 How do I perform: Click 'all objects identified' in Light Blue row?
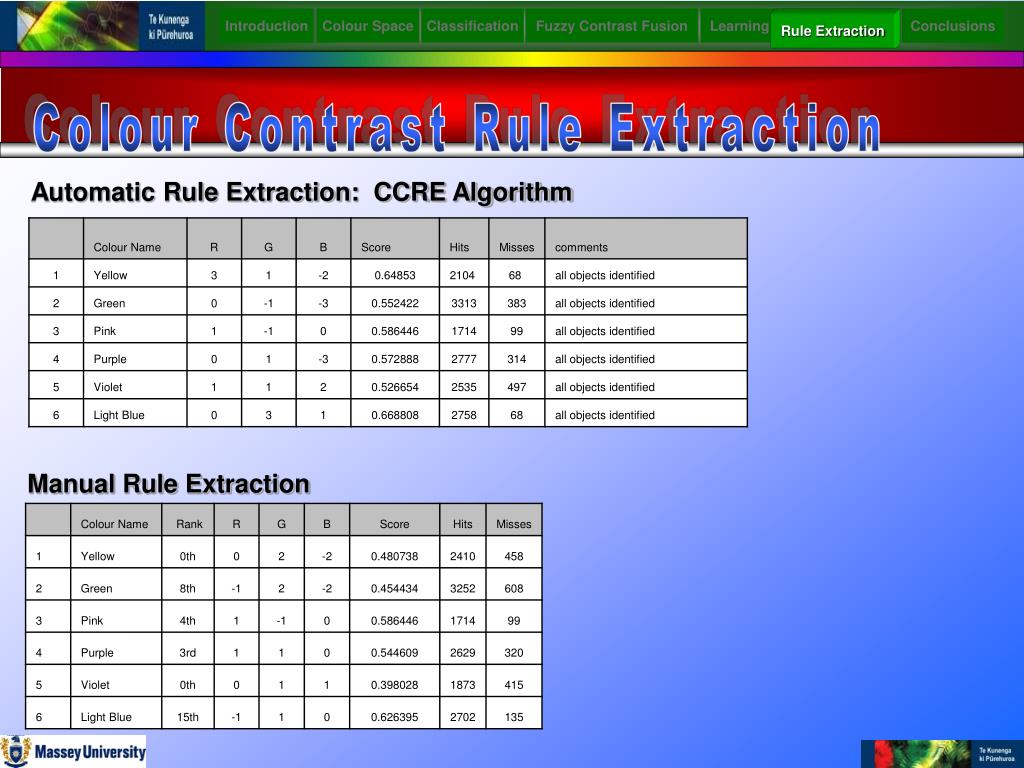coord(646,415)
